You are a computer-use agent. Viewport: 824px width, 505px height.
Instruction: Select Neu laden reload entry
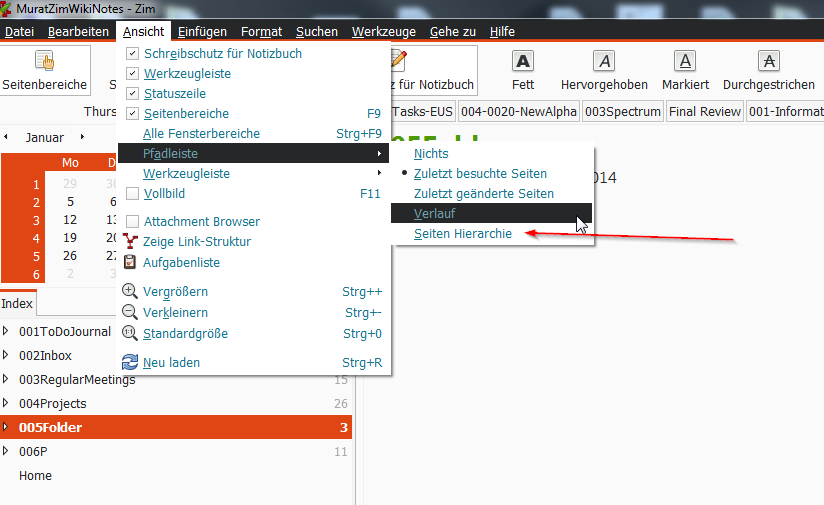pyautogui.click(x=171, y=362)
